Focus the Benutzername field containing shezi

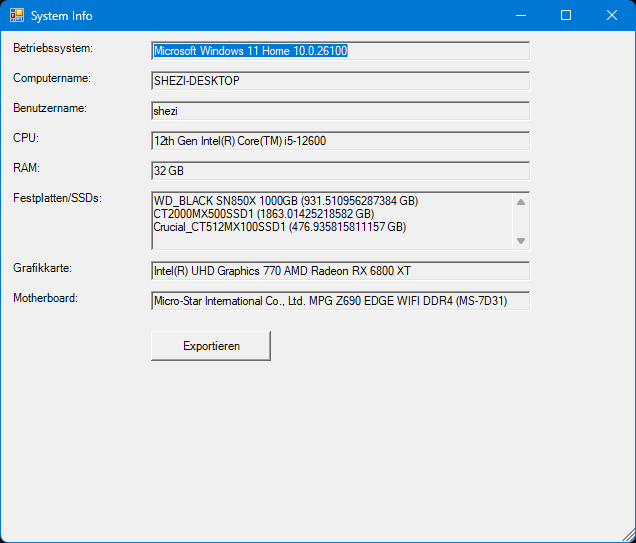pos(340,111)
